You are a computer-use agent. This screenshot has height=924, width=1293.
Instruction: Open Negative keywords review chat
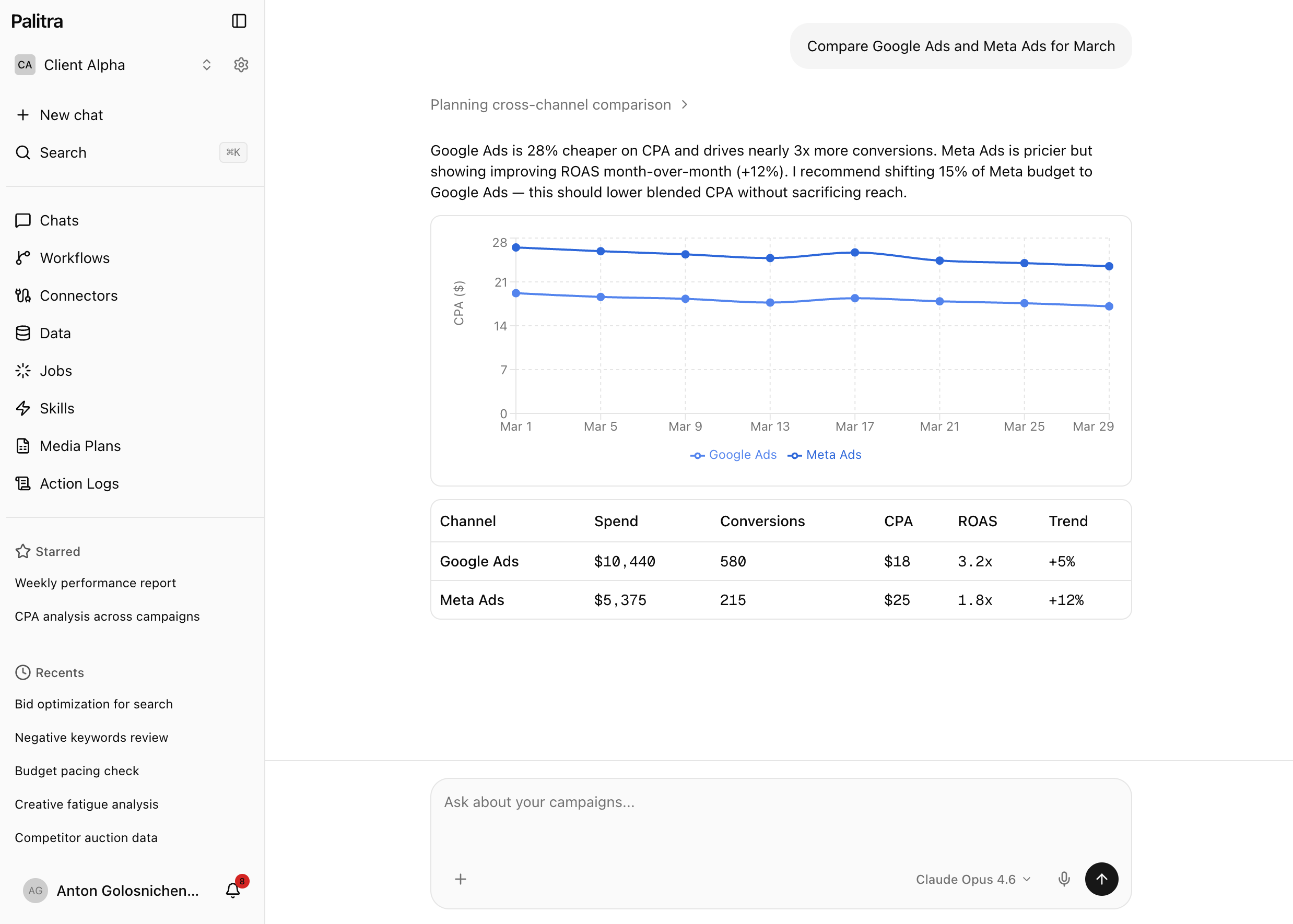pyautogui.click(x=91, y=738)
